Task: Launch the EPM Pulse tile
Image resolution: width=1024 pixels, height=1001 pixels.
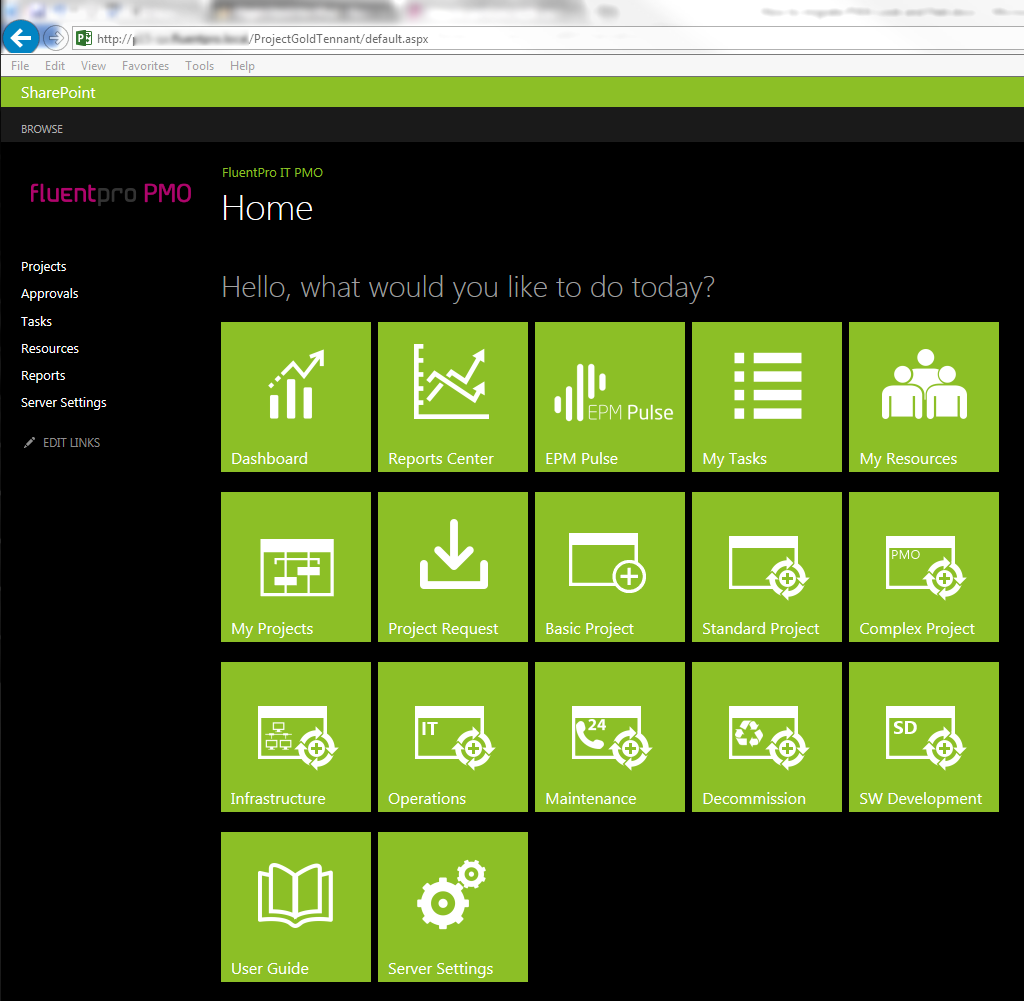Action: click(x=610, y=396)
